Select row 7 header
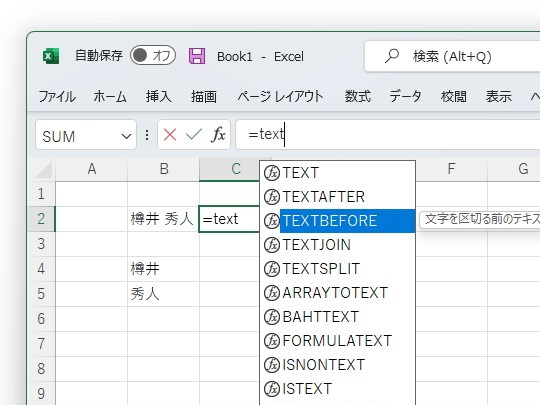This screenshot has height=405, width=540. coord(41,344)
